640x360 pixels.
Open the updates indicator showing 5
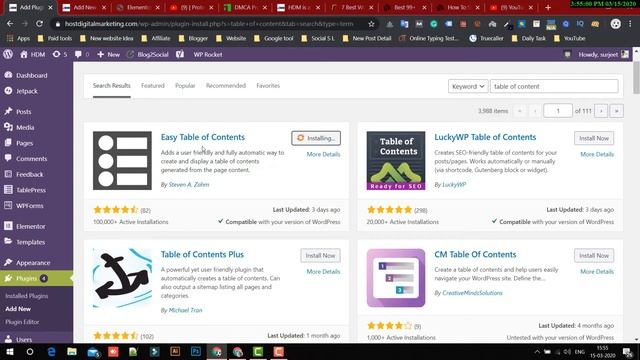click(x=60, y=54)
